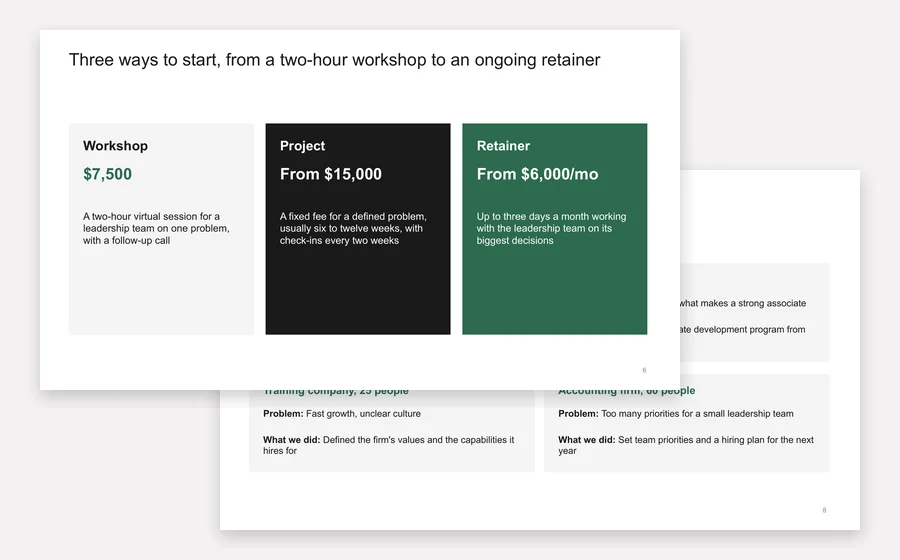The image size is (900, 560).
Task: Click slide number 6 on front slide
Action: (x=644, y=370)
